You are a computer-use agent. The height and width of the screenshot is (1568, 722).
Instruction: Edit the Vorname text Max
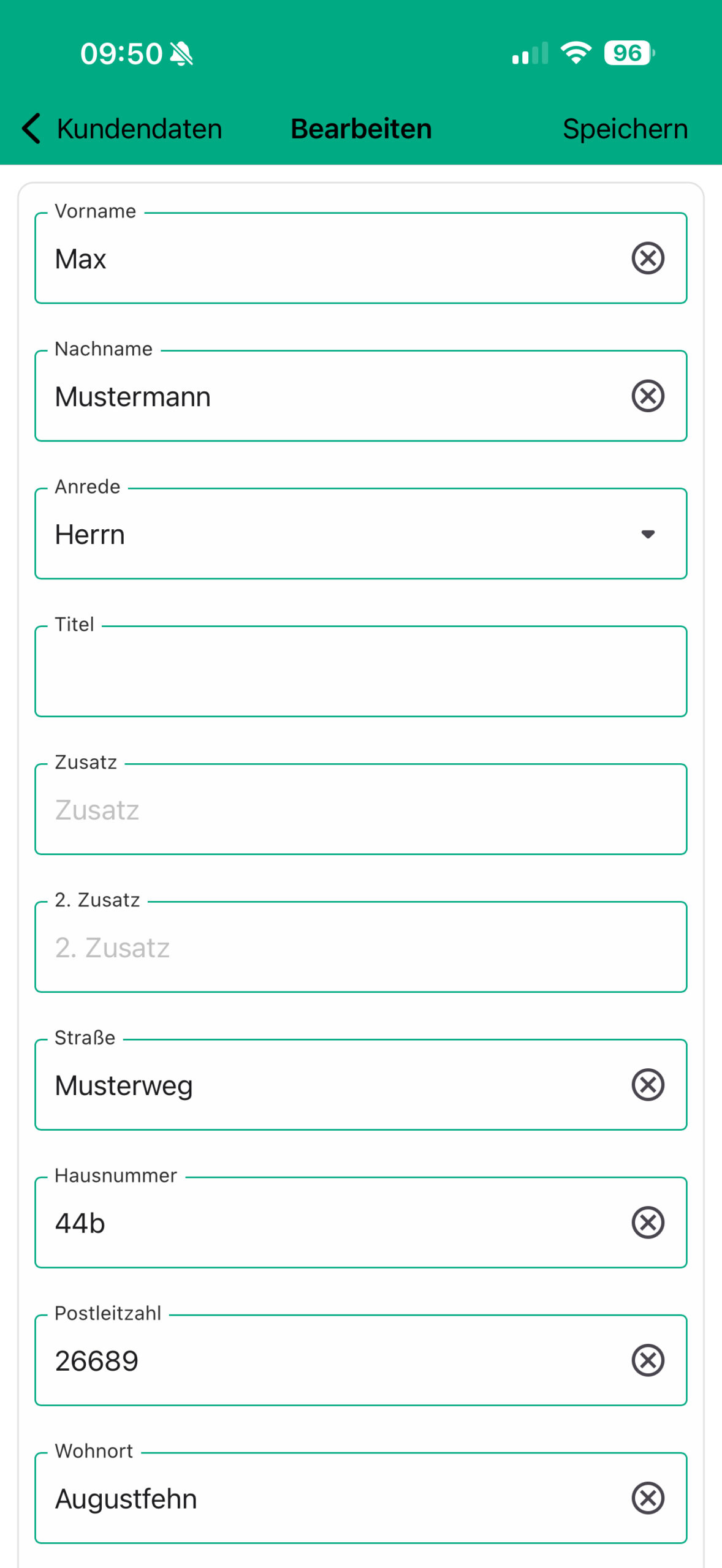pos(81,259)
